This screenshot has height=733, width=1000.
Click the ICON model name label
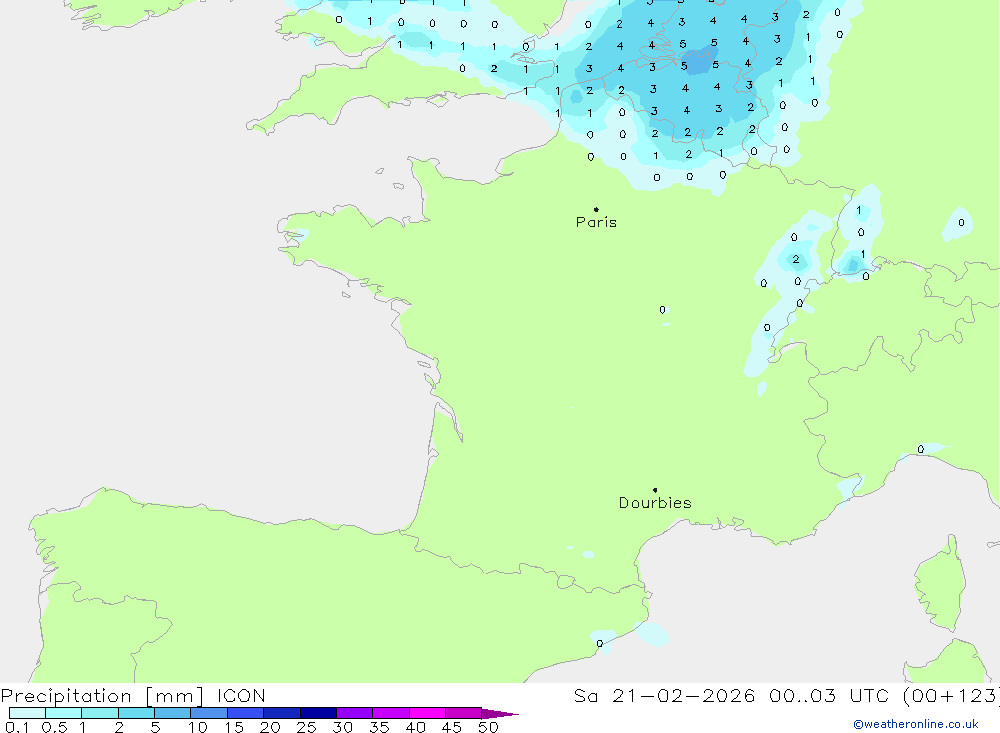pyautogui.click(x=241, y=696)
